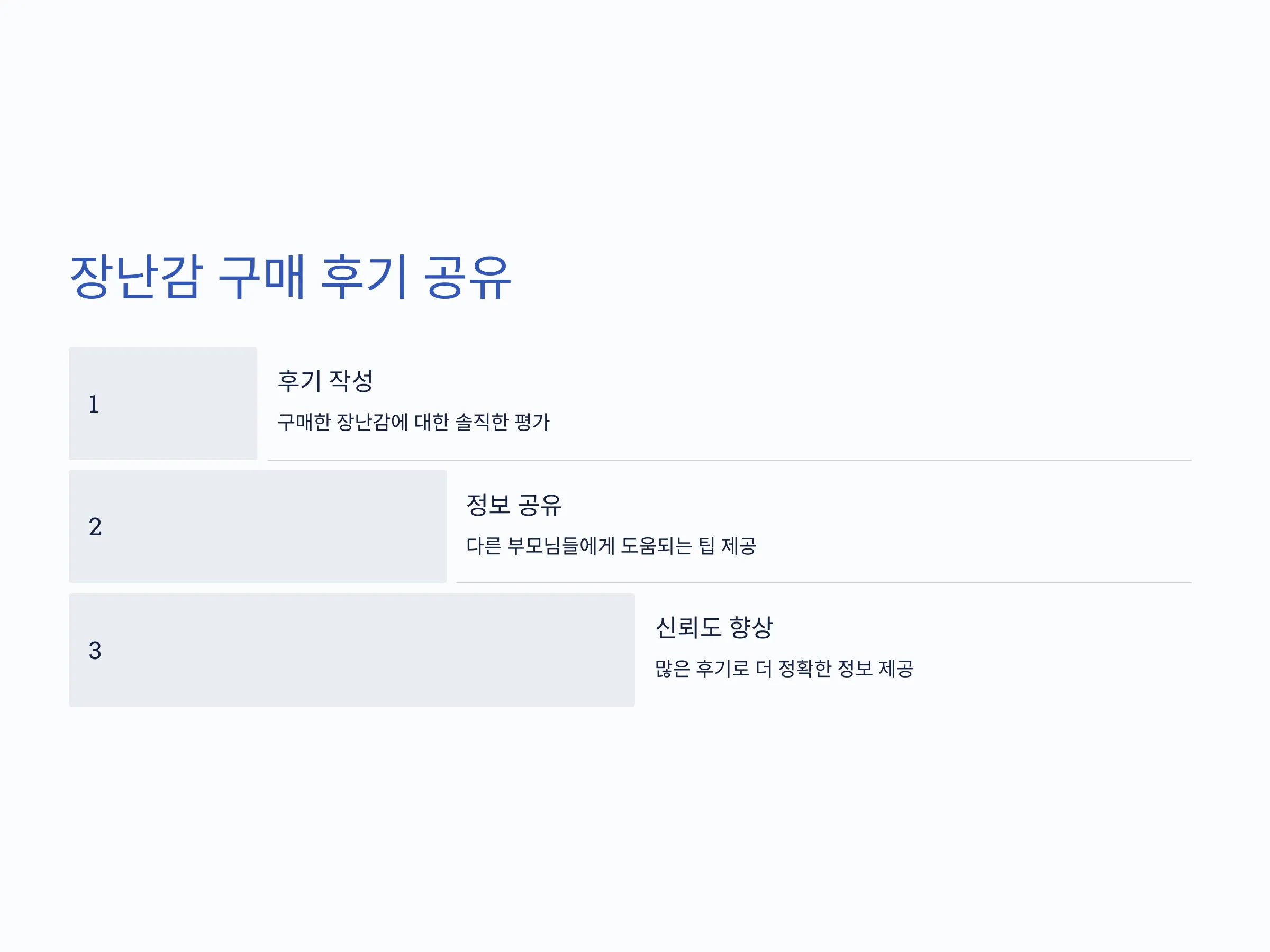Select the number 3 in the third box
Viewport: 1270px width, 952px height.
95,650
